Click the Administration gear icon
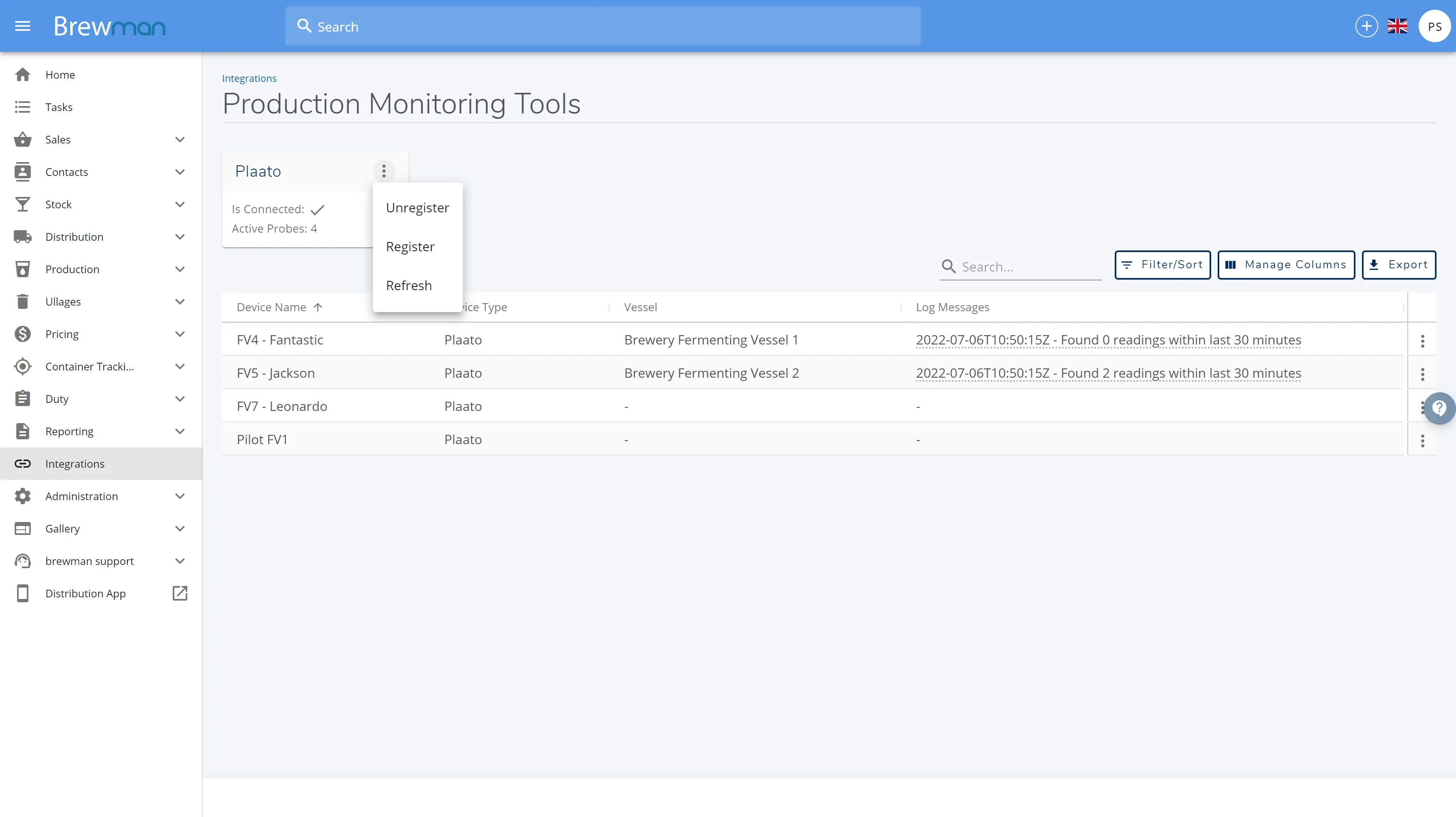1456x817 pixels. coord(23,496)
